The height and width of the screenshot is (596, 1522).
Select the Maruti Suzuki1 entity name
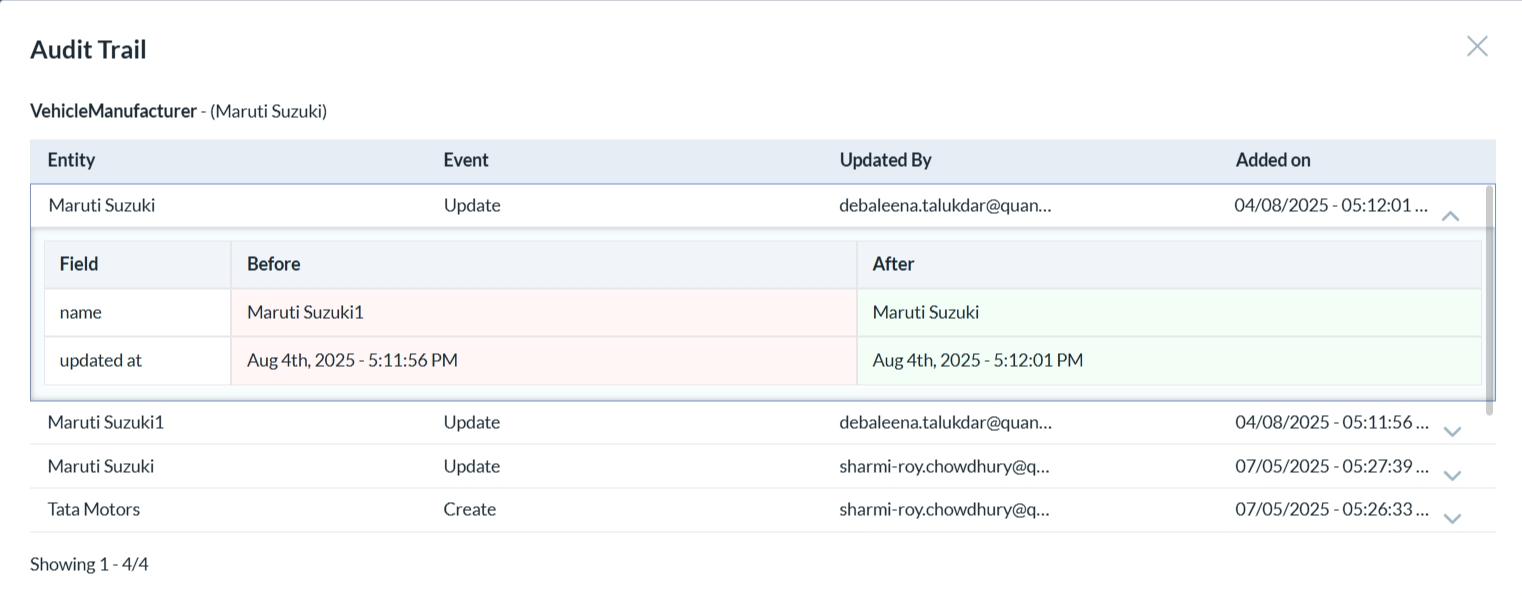tap(105, 422)
